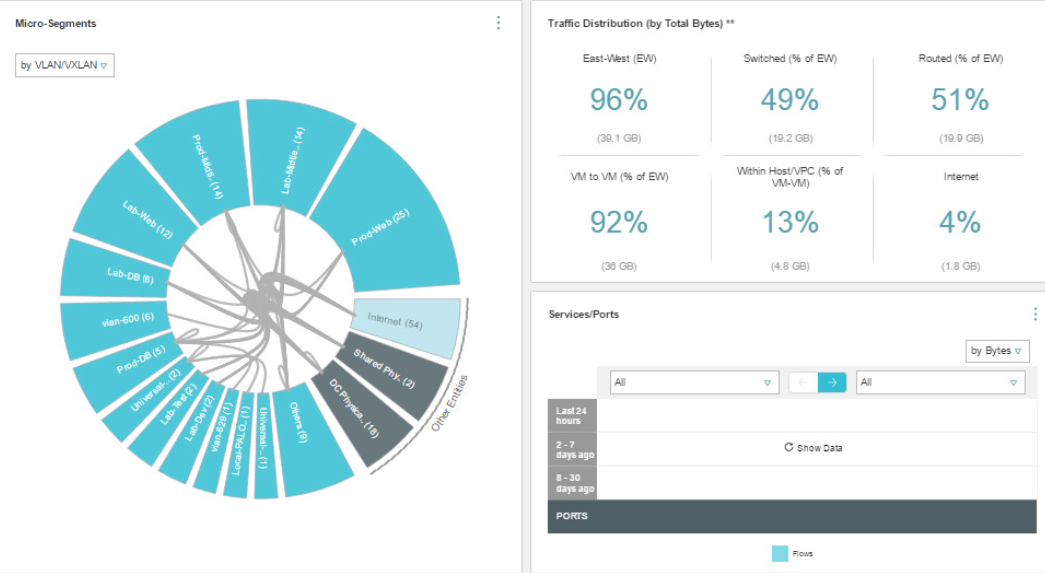Open the Services/Ports panel options menu
This screenshot has height=573, width=1045.
(1035, 314)
